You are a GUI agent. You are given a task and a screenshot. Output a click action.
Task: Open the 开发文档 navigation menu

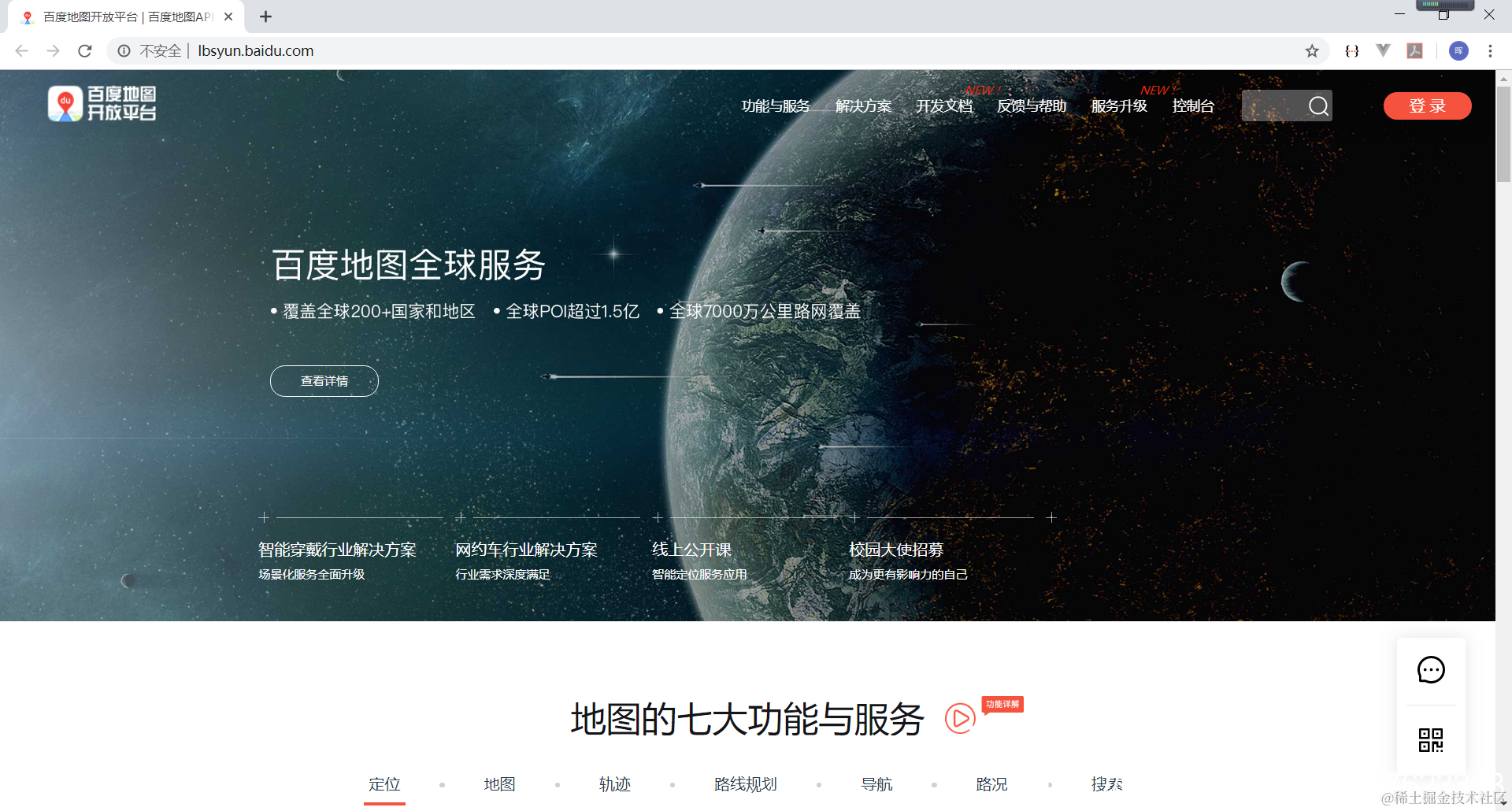point(943,106)
